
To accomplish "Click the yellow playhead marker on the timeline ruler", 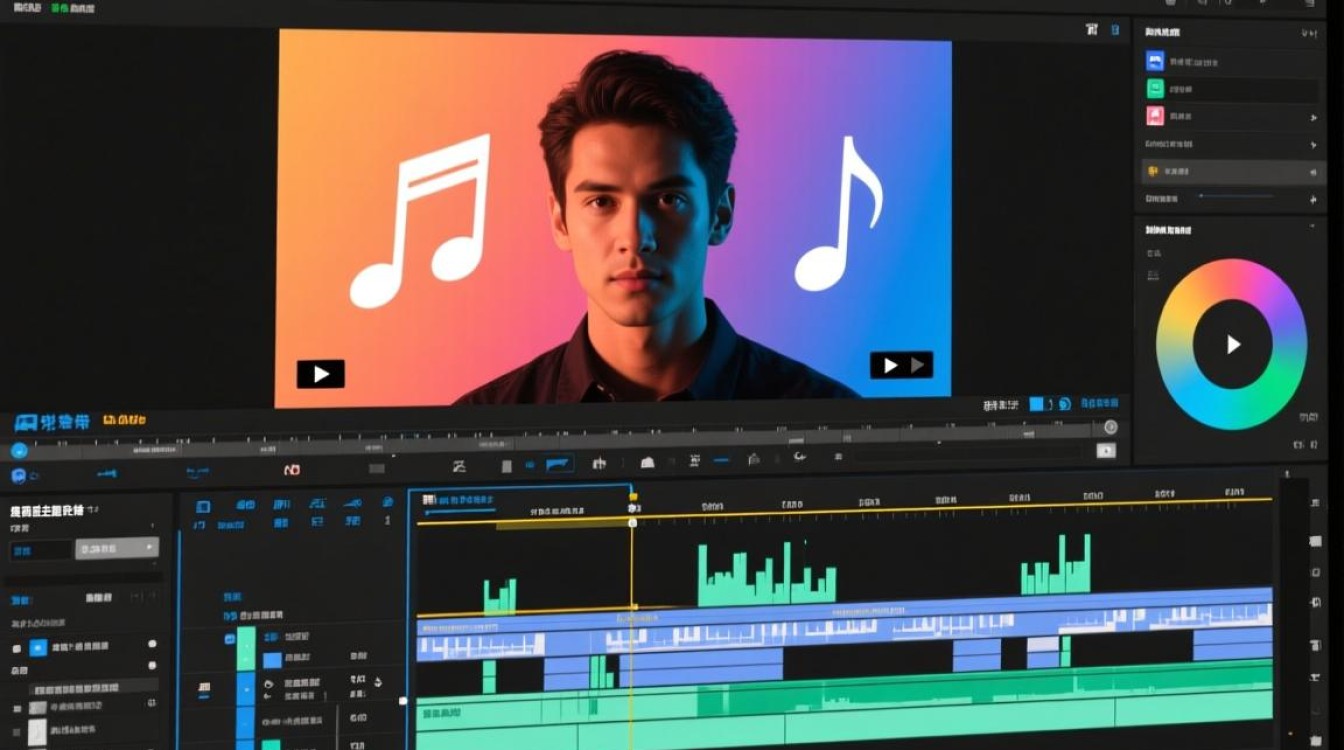I will (x=632, y=497).
